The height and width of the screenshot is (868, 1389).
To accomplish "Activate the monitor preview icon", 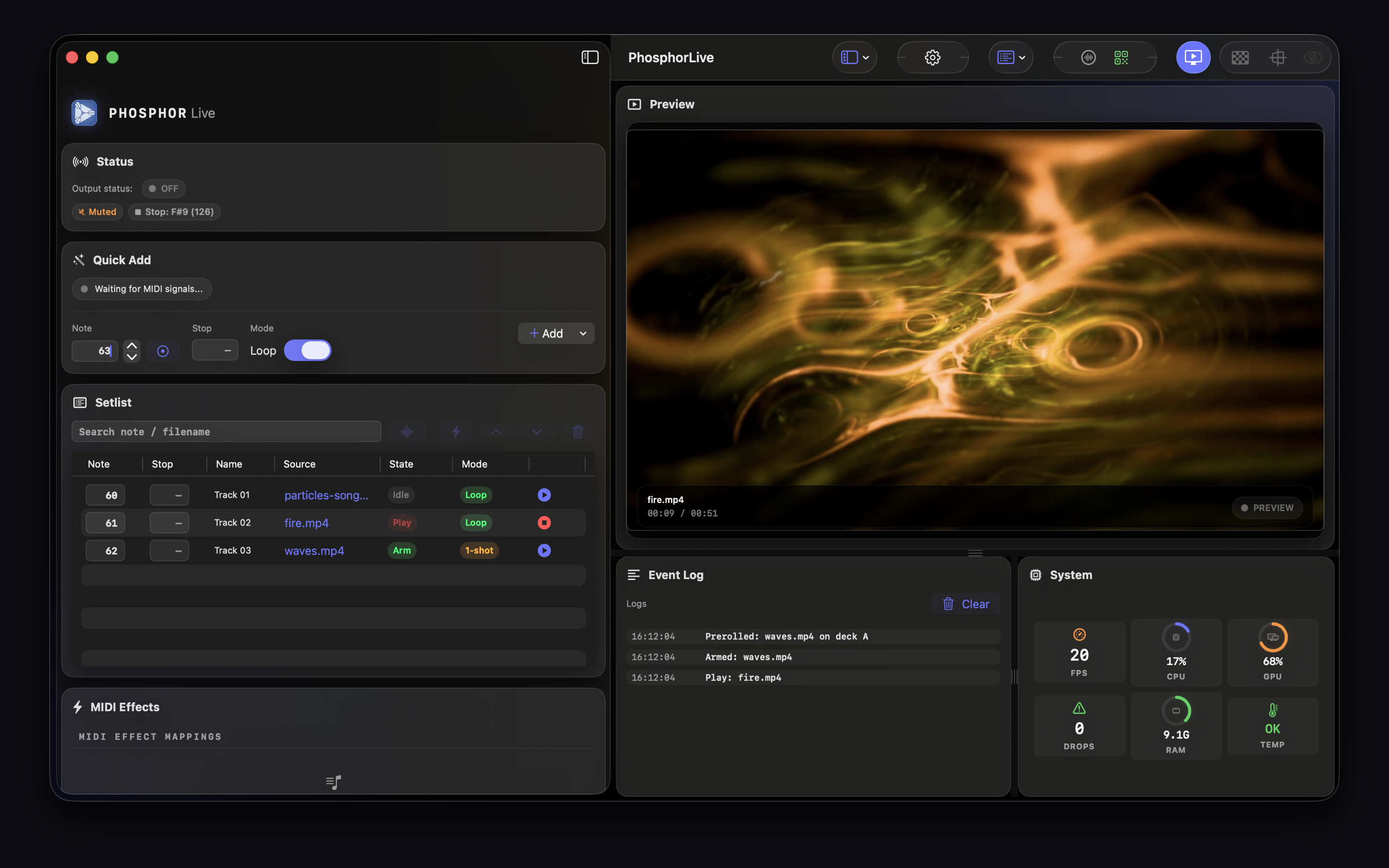I will (1194, 57).
